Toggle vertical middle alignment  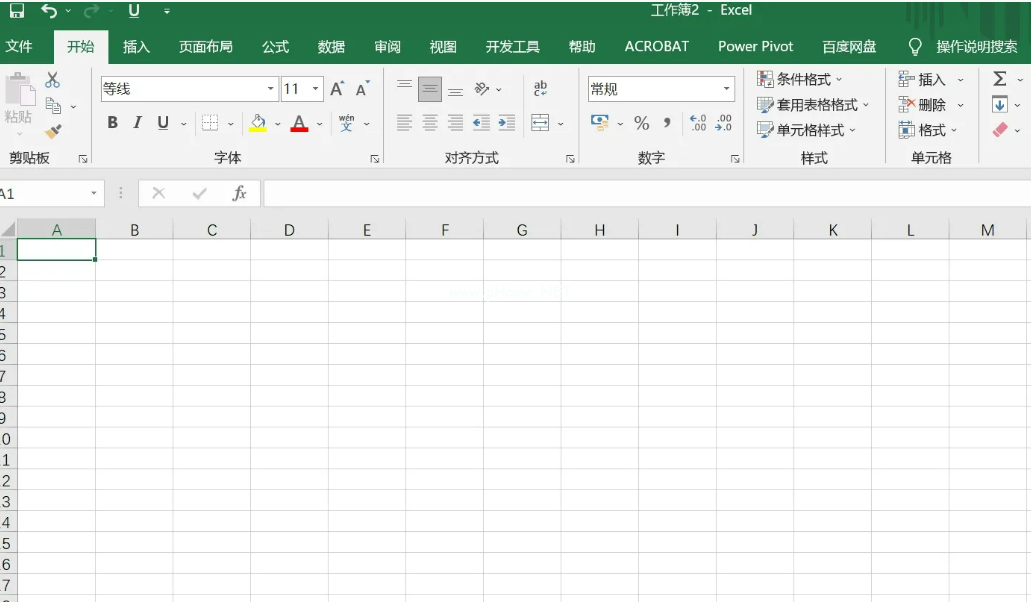click(x=430, y=89)
